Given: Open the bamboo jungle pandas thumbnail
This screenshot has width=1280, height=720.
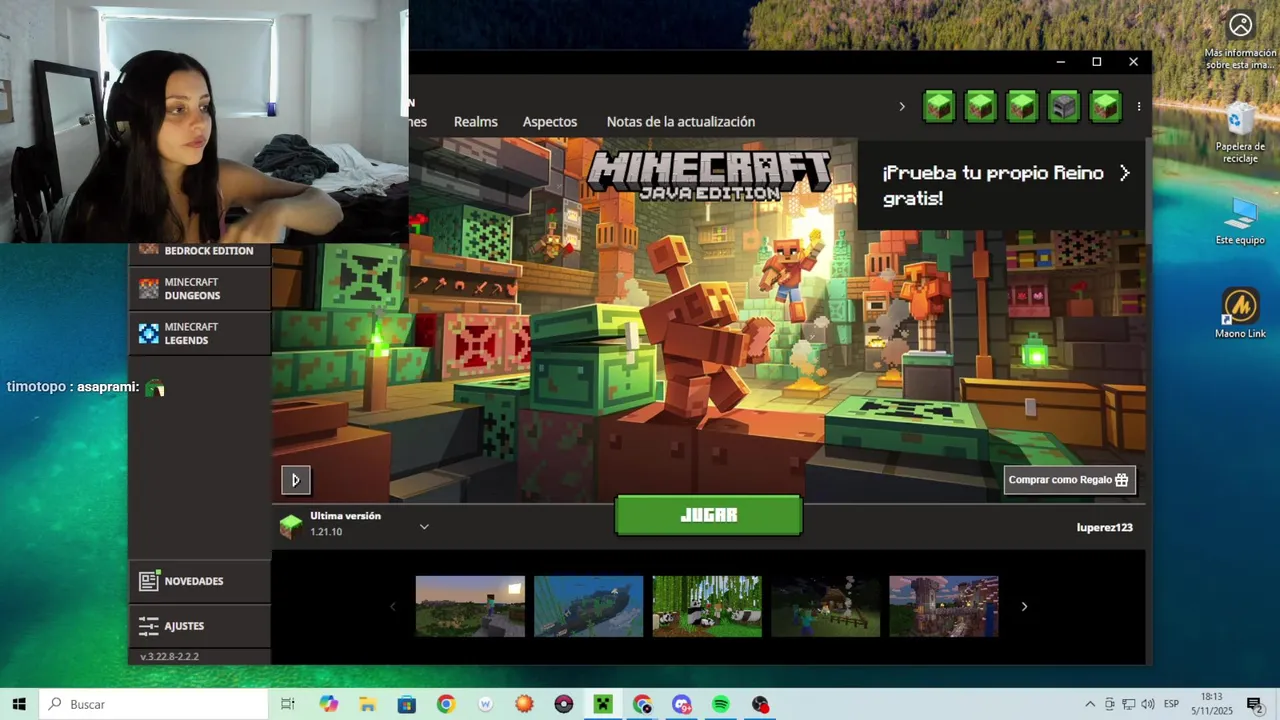Looking at the screenshot, I should pyautogui.click(x=707, y=606).
